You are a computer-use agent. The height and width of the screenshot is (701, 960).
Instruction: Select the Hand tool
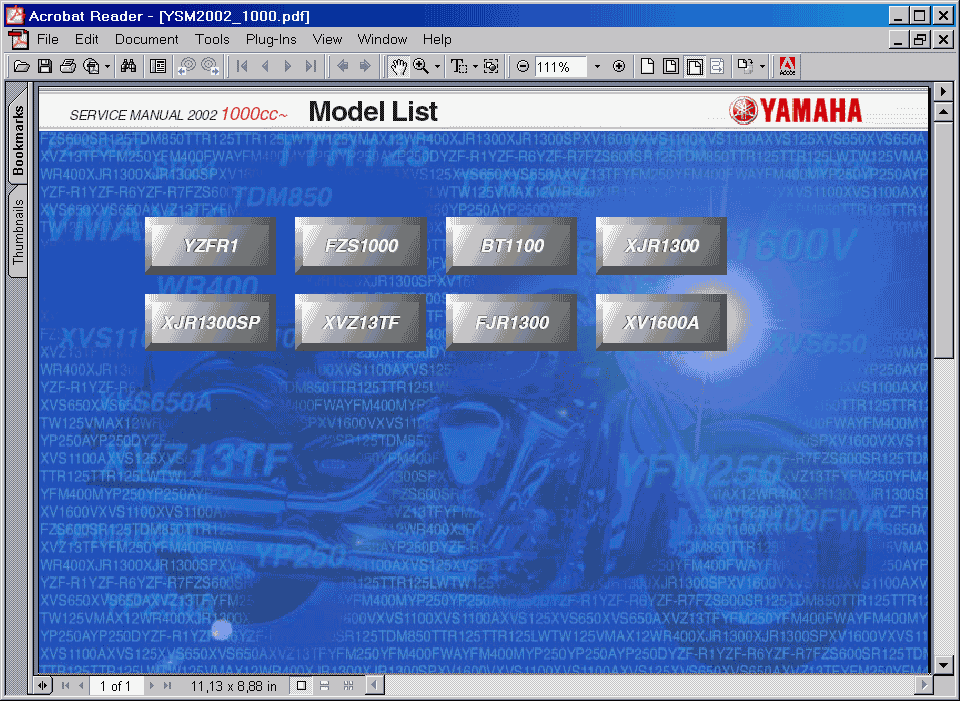point(399,66)
